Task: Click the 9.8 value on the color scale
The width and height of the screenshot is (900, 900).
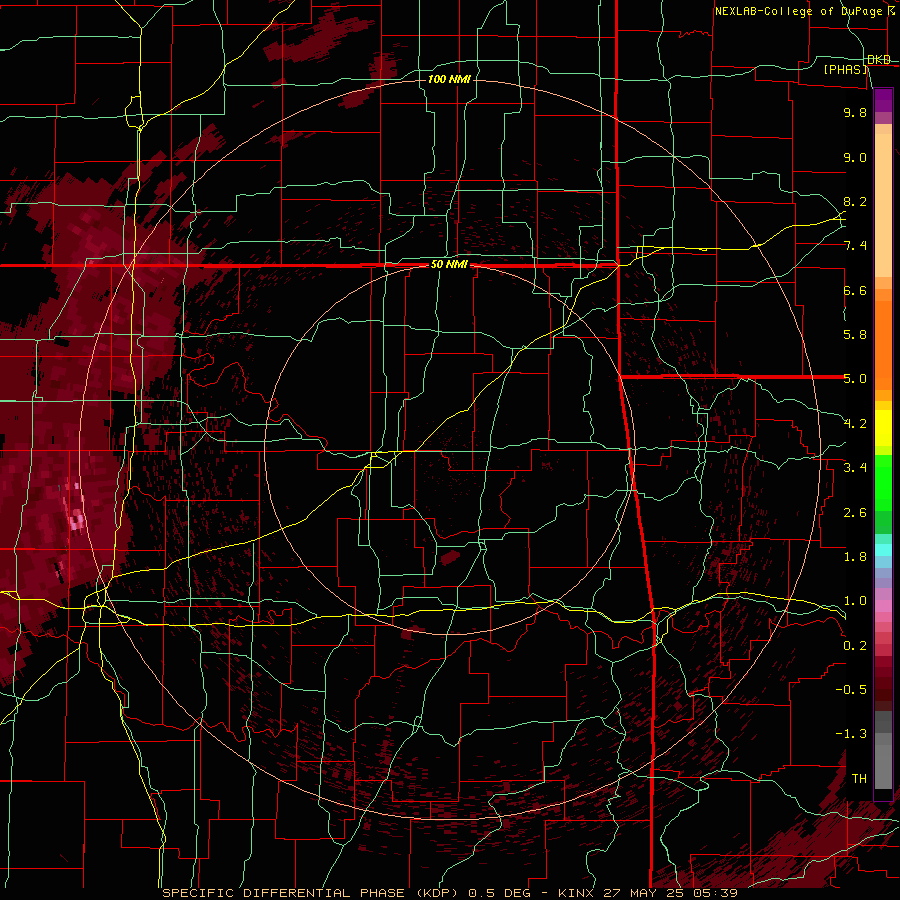Action: 855,112
